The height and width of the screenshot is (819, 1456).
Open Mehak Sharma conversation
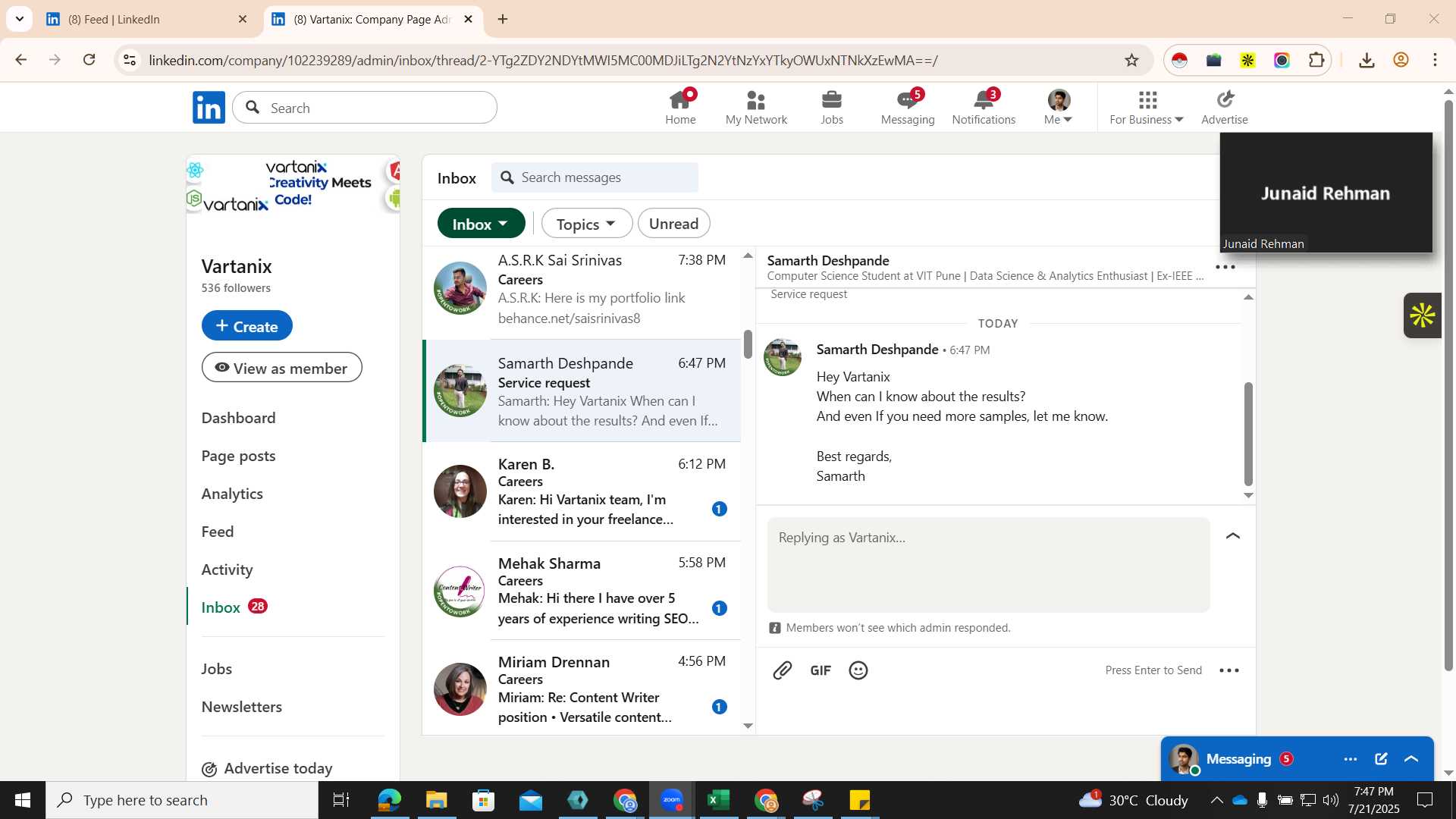pyautogui.click(x=582, y=591)
